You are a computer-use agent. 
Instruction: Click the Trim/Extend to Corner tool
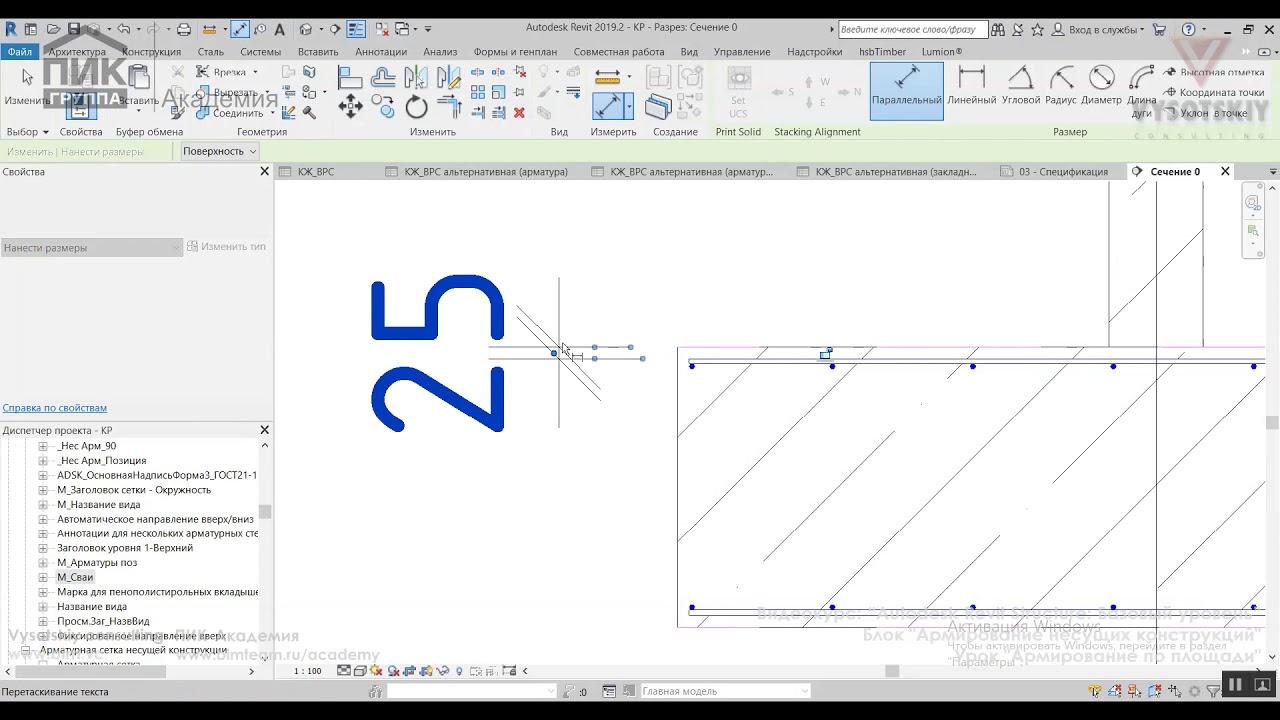[x=449, y=107]
